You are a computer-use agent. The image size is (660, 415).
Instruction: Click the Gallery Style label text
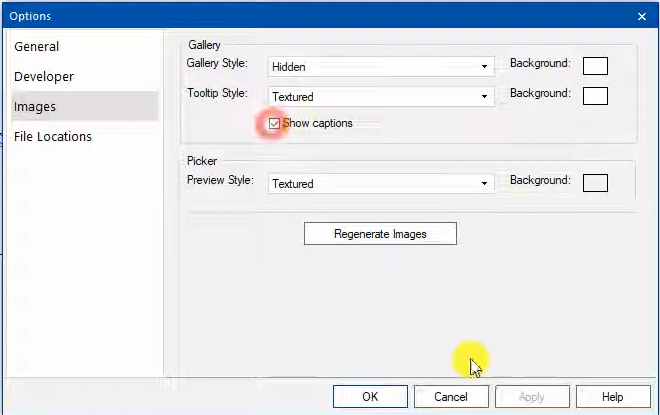(217, 64)
